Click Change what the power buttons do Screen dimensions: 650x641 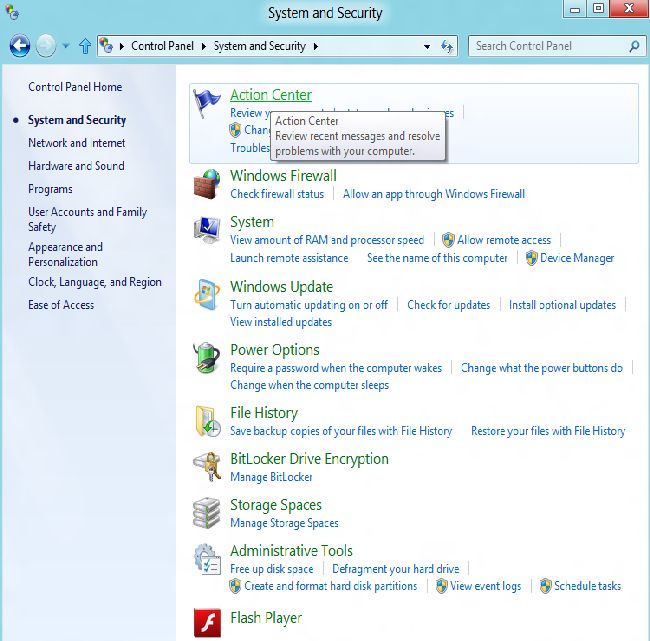point(541,368)
